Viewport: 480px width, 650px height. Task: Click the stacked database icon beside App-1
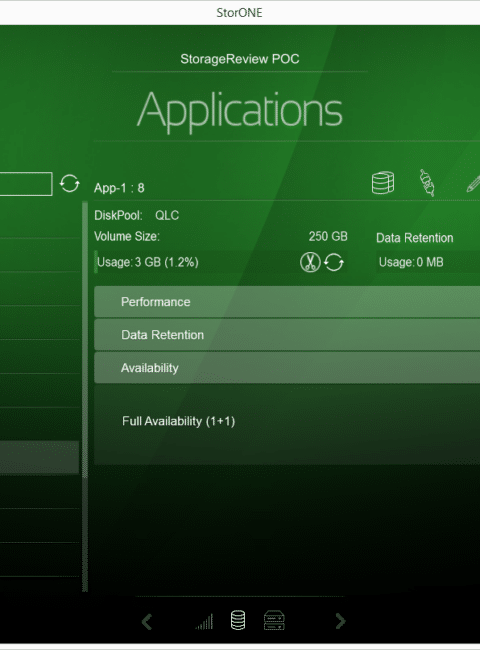[383, 183]
